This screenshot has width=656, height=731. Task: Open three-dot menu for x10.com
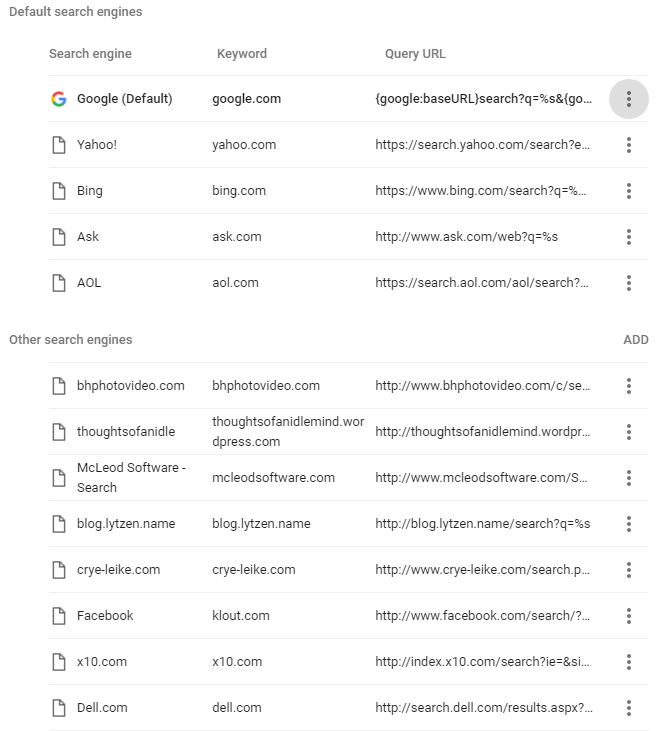click(629, 662)
